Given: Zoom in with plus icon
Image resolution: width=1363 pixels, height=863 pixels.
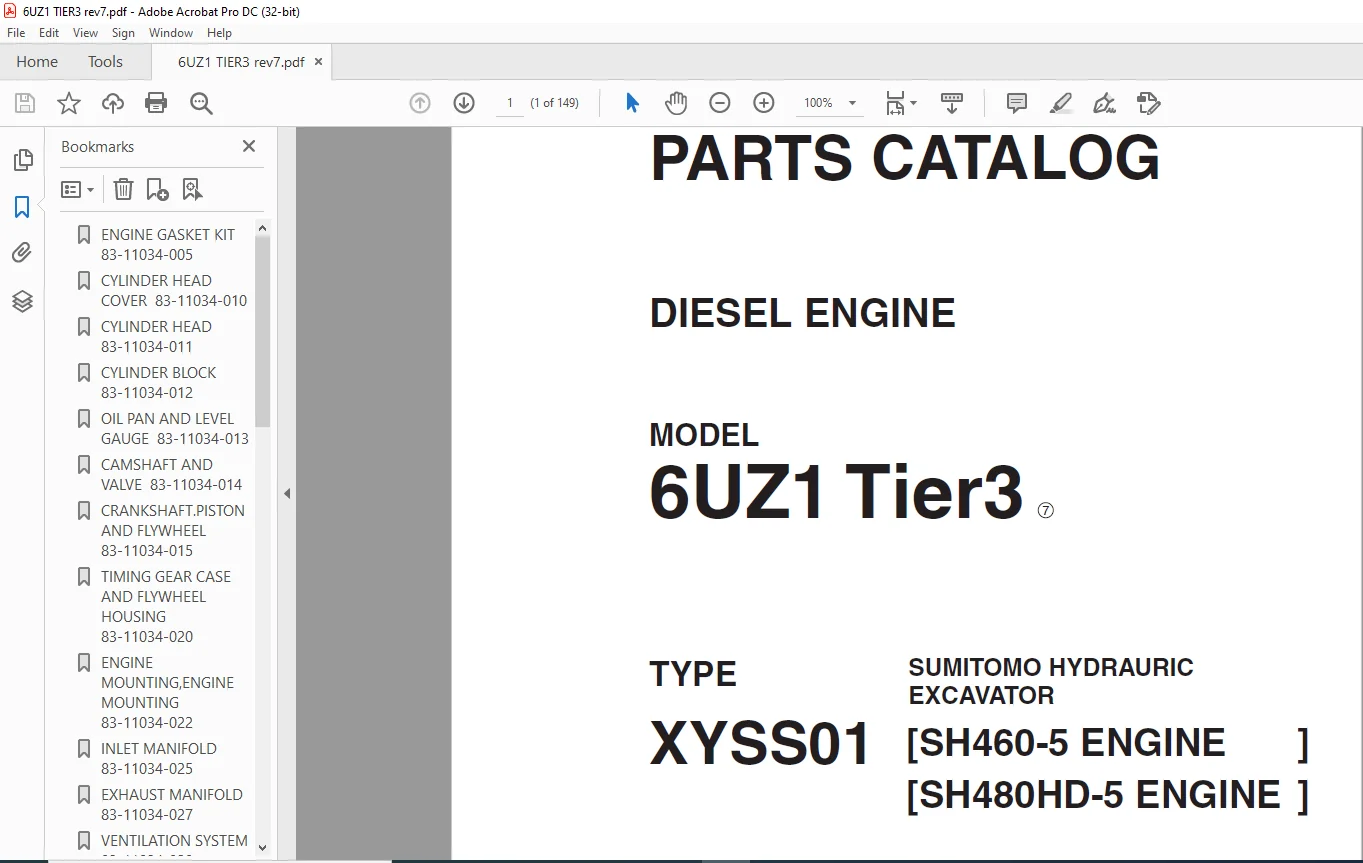Looking at the screenshot, I should [764, 103].
